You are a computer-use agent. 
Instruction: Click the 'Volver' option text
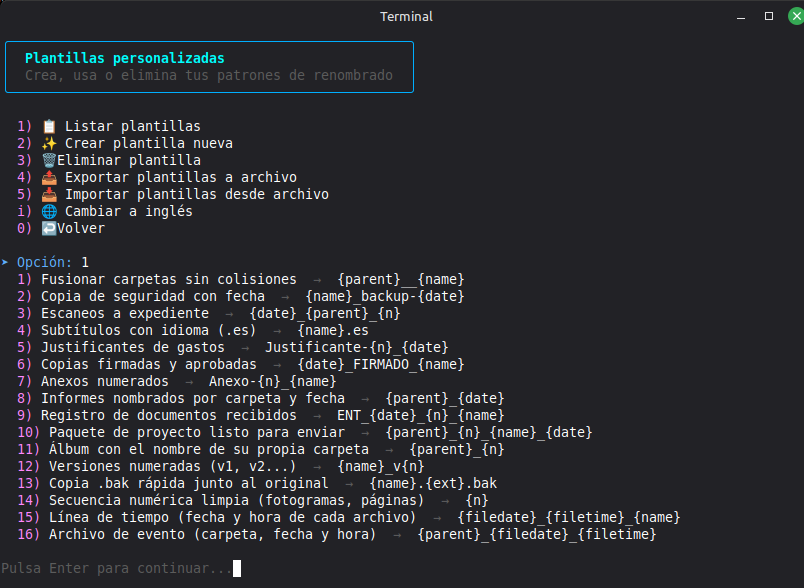click(x=81, y=228)
